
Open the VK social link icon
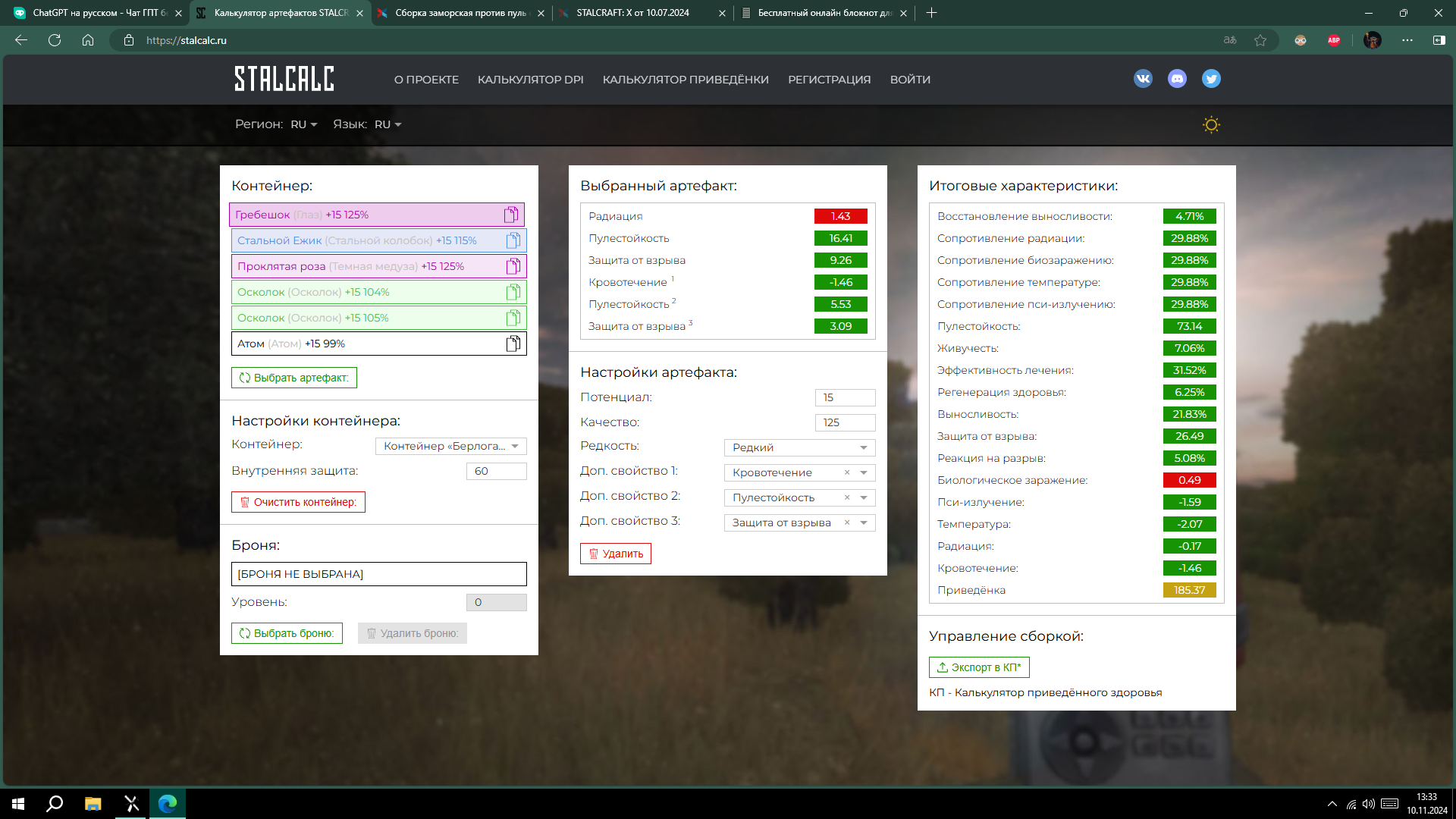click(x=1143, y=79)
